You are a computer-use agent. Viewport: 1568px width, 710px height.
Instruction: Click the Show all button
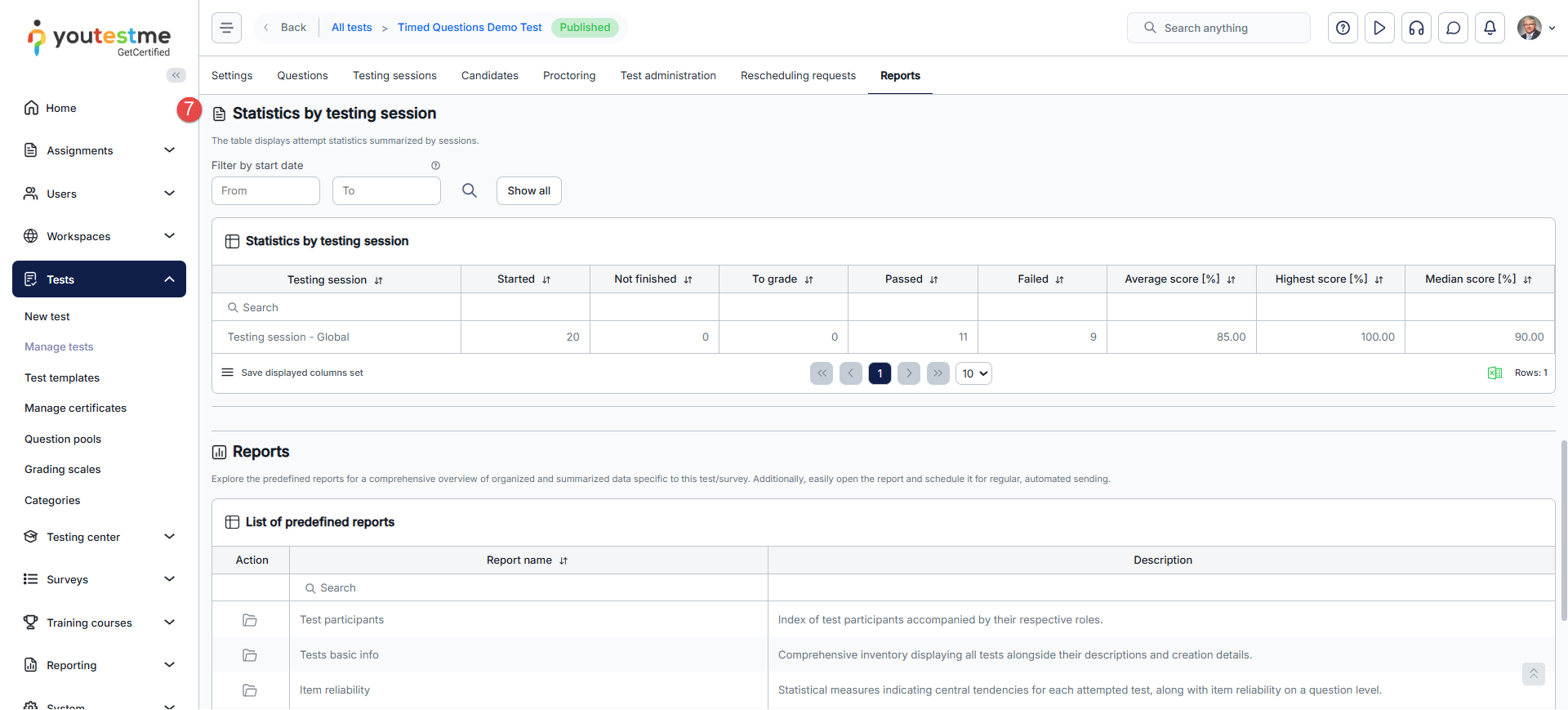point(528,190)
